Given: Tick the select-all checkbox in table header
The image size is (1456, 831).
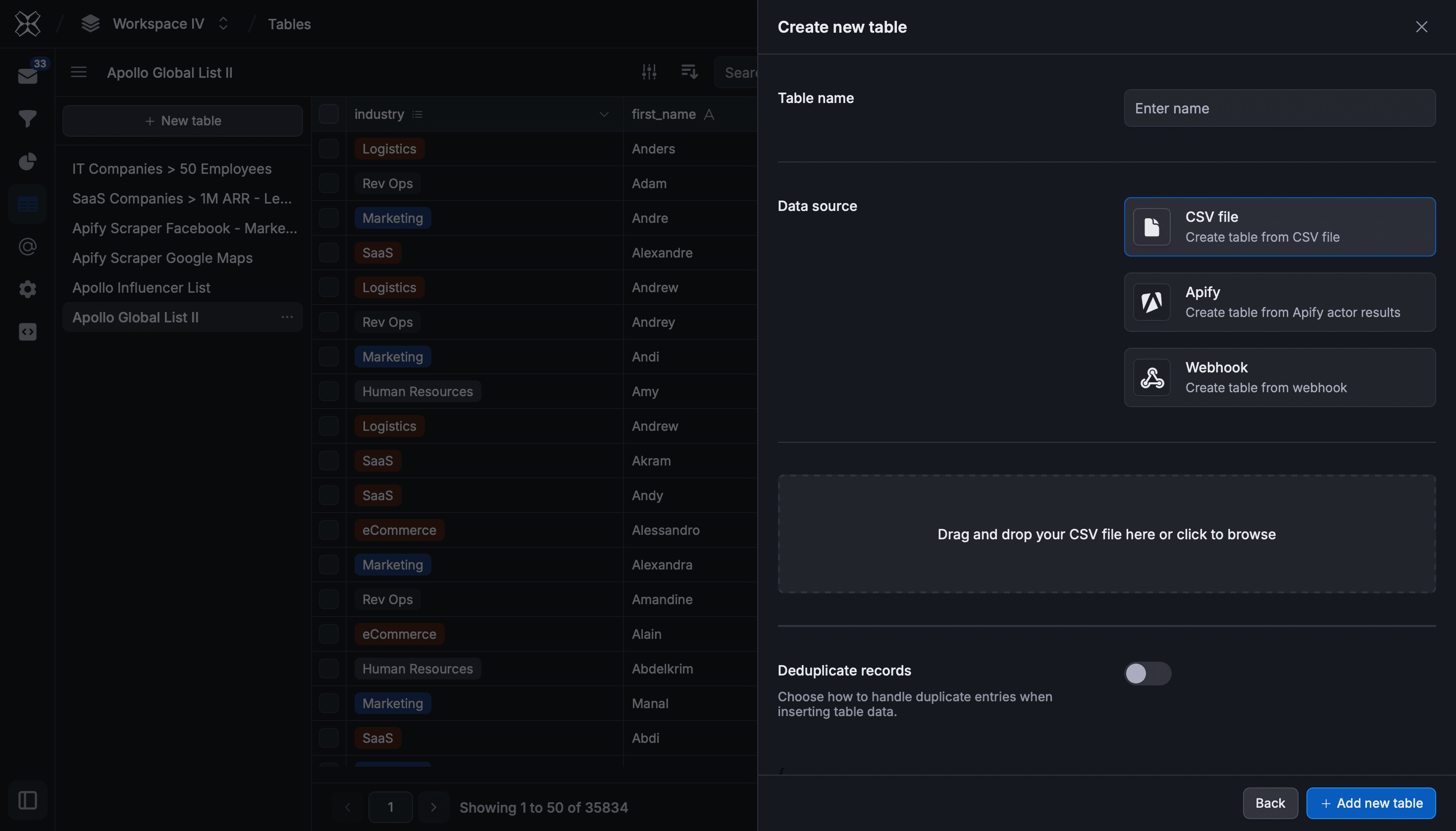Looking at the screenshot, I should 329,114.
